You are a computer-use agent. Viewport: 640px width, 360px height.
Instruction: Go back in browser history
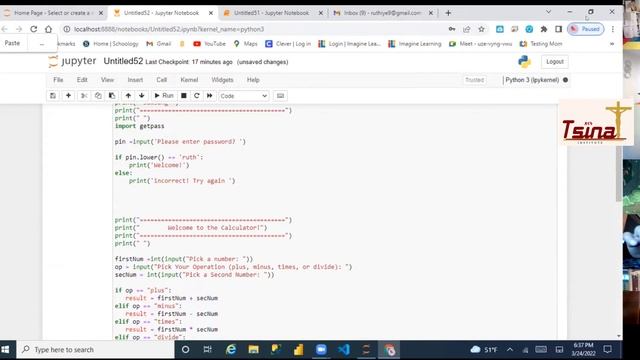pos(5,29)
